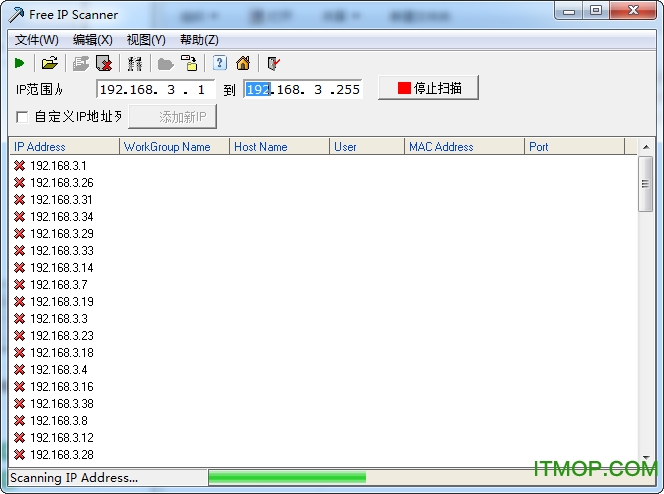The image size is (664, 494).
Task: Click the exit door icon
Action: [x=274, y=63]
